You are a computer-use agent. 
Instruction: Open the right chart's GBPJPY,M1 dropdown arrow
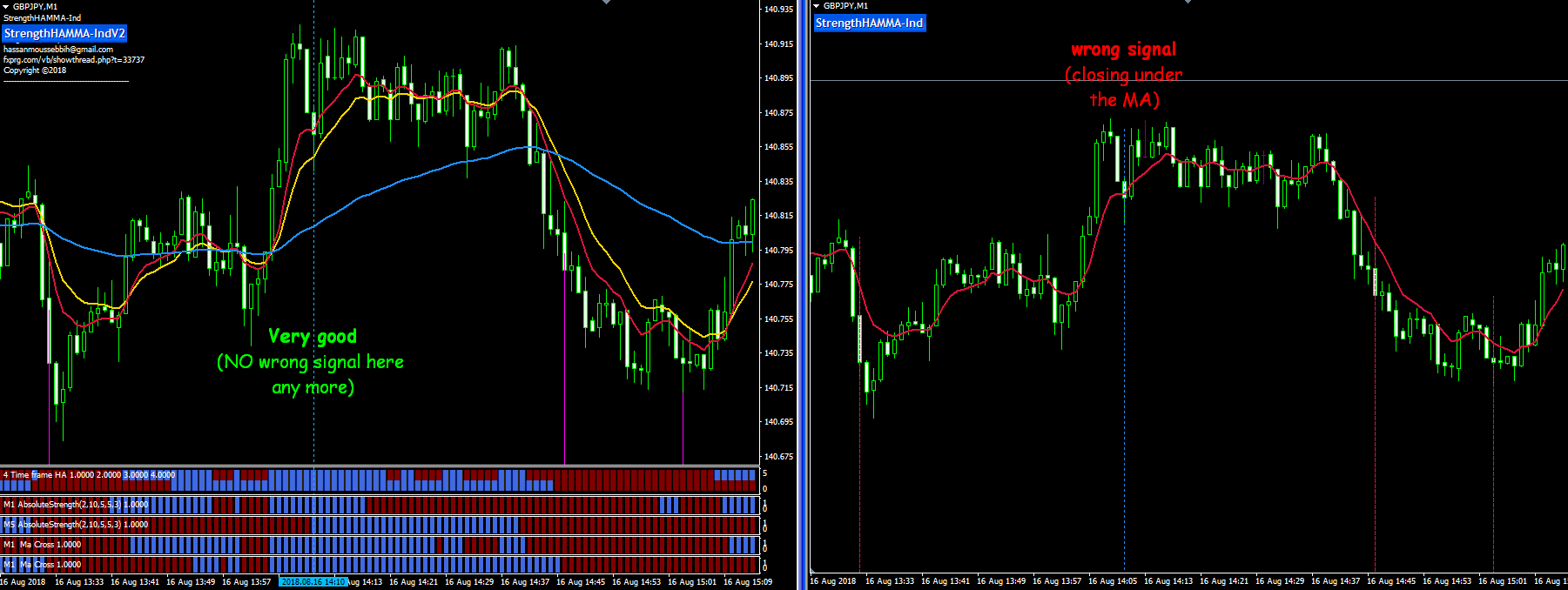click(x=817, y=6)
